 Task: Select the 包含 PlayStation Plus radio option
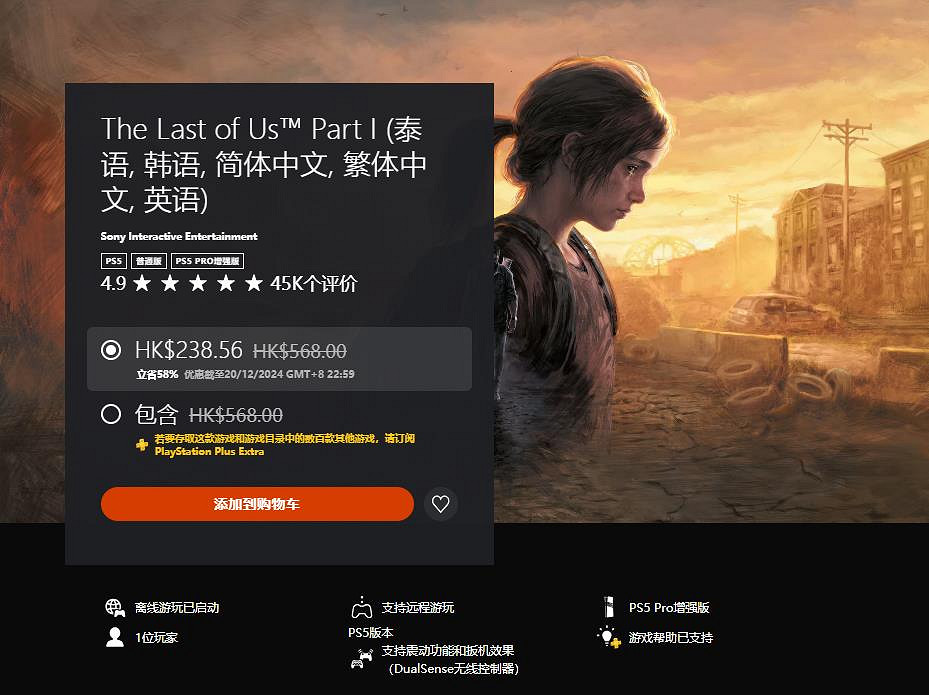coord(111,414)
